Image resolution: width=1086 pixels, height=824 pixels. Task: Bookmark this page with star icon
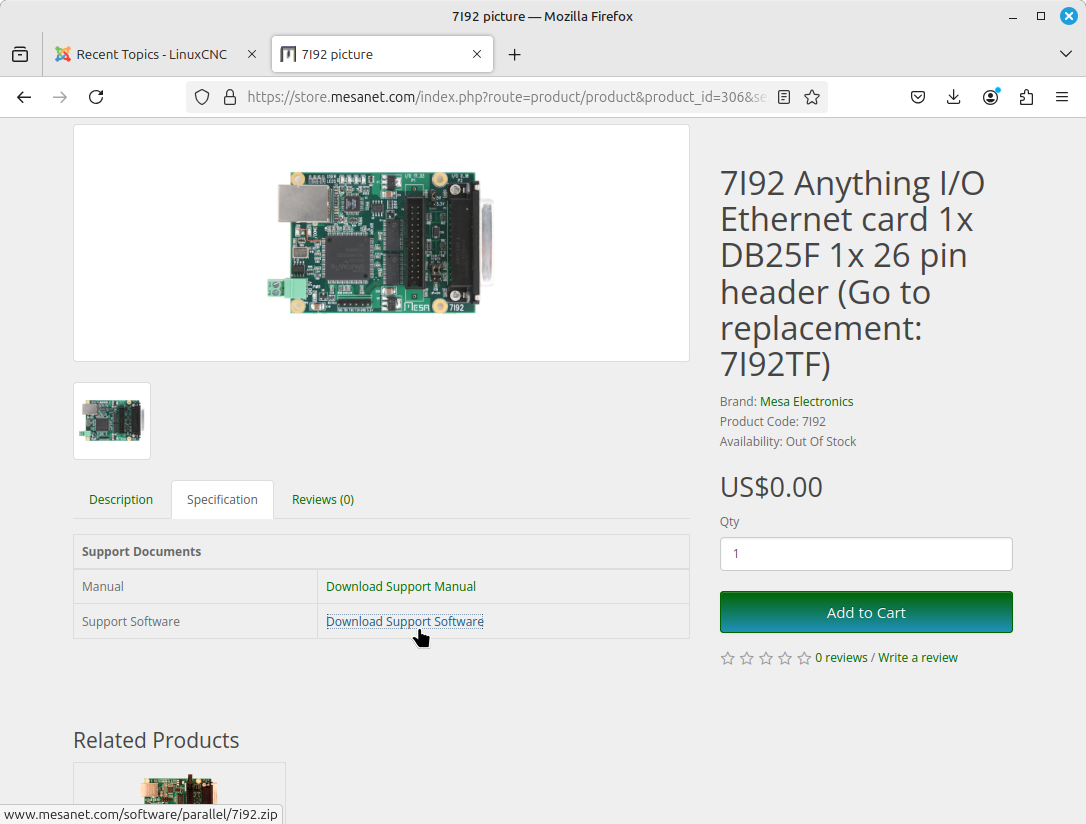coord(812,97)
